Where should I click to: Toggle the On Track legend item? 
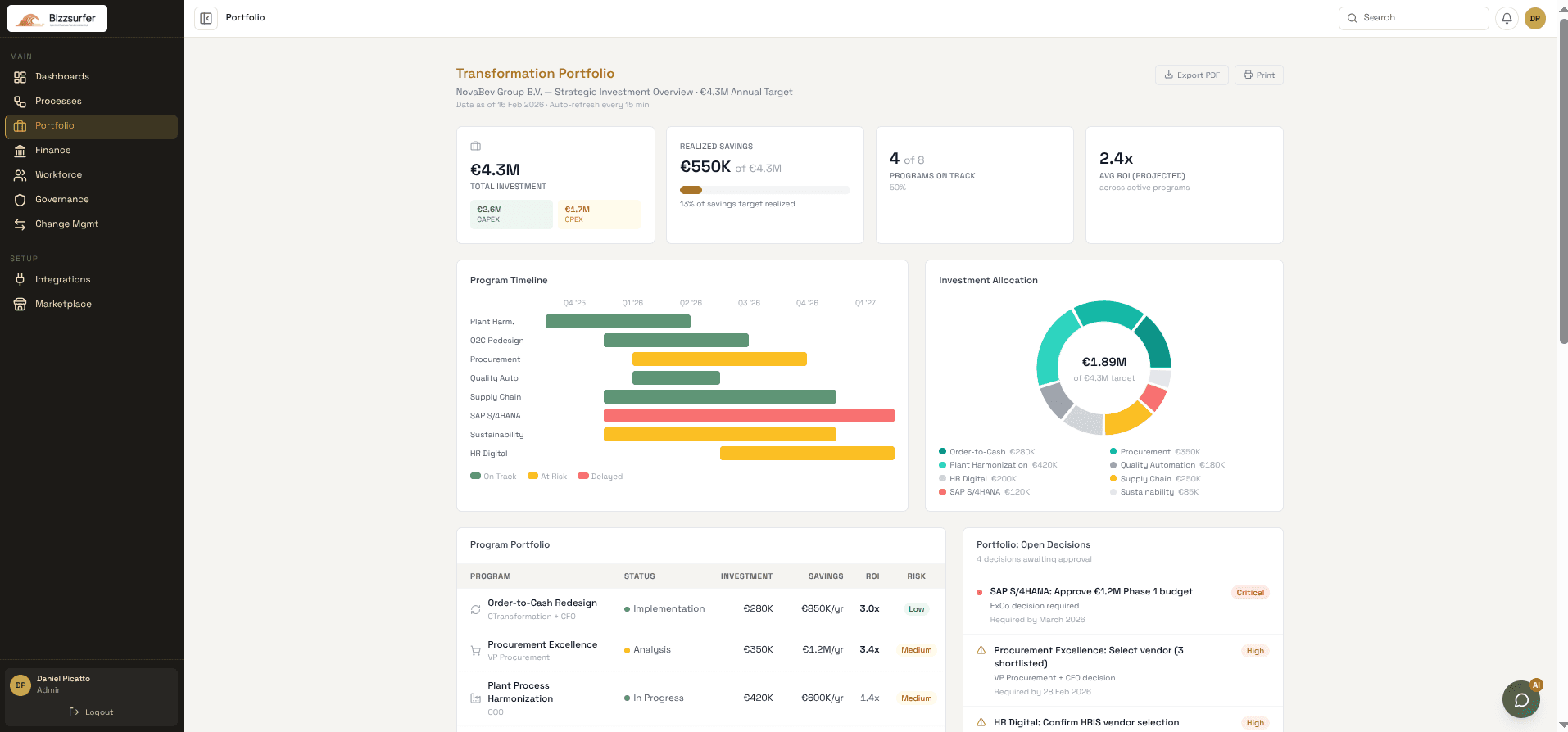click(493, 477)
